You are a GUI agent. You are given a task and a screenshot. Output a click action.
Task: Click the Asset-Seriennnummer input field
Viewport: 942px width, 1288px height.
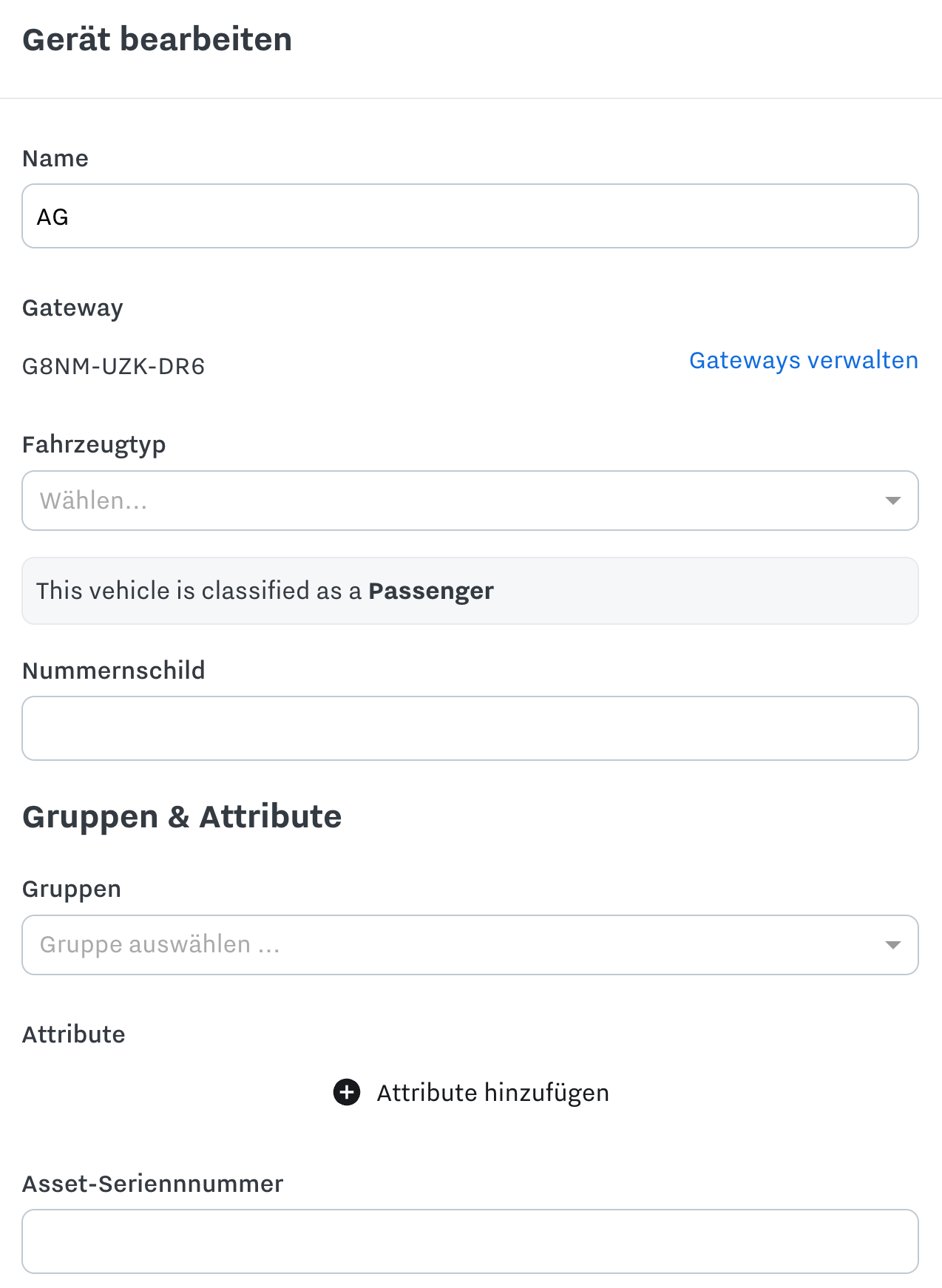coord(470,1241)
